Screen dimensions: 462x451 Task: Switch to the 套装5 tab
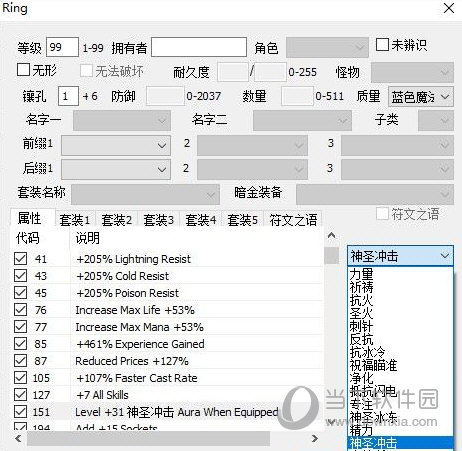242,220
